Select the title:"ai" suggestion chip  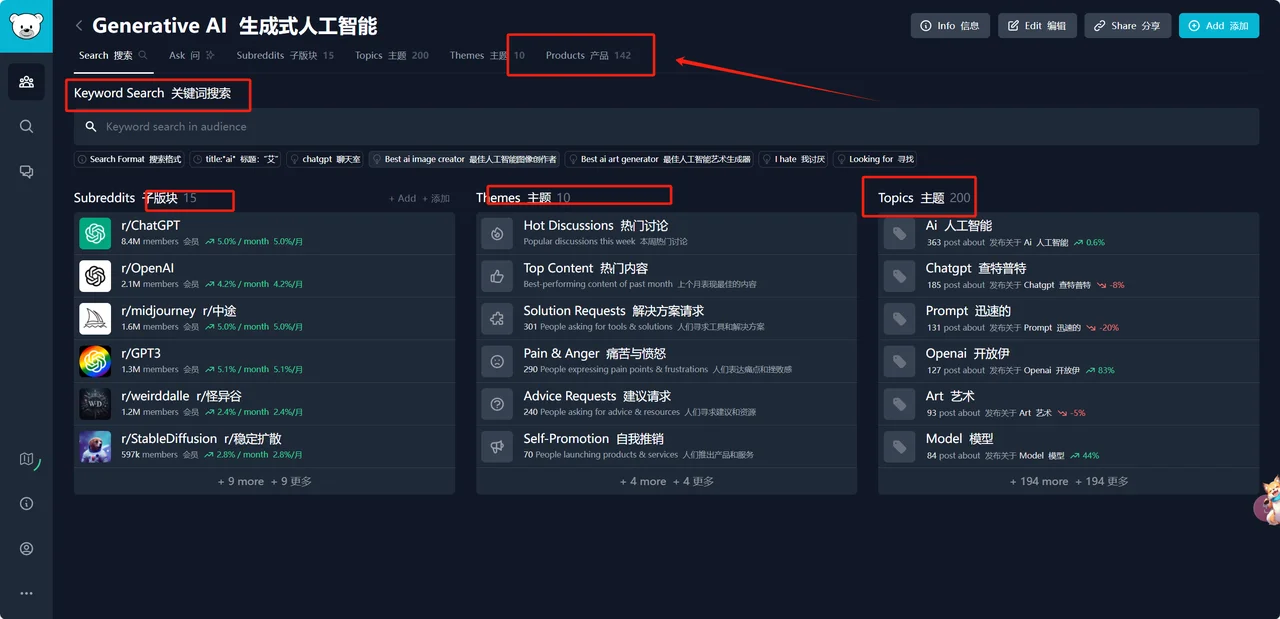pos(236,159)
